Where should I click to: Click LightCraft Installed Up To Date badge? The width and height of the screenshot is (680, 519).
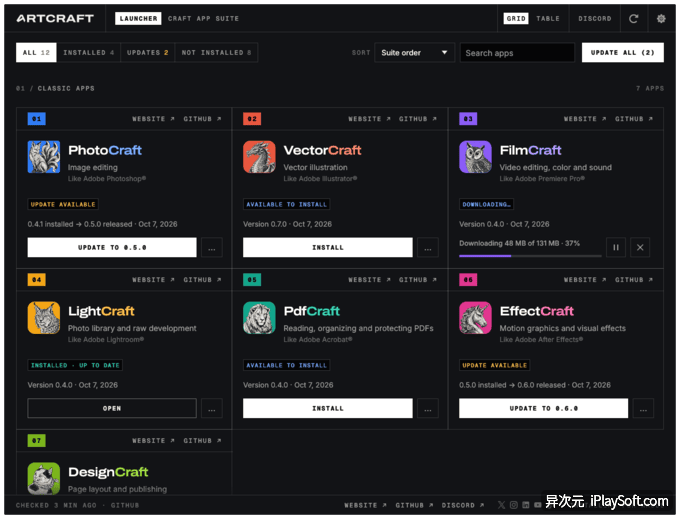click(x=75, y=365)
